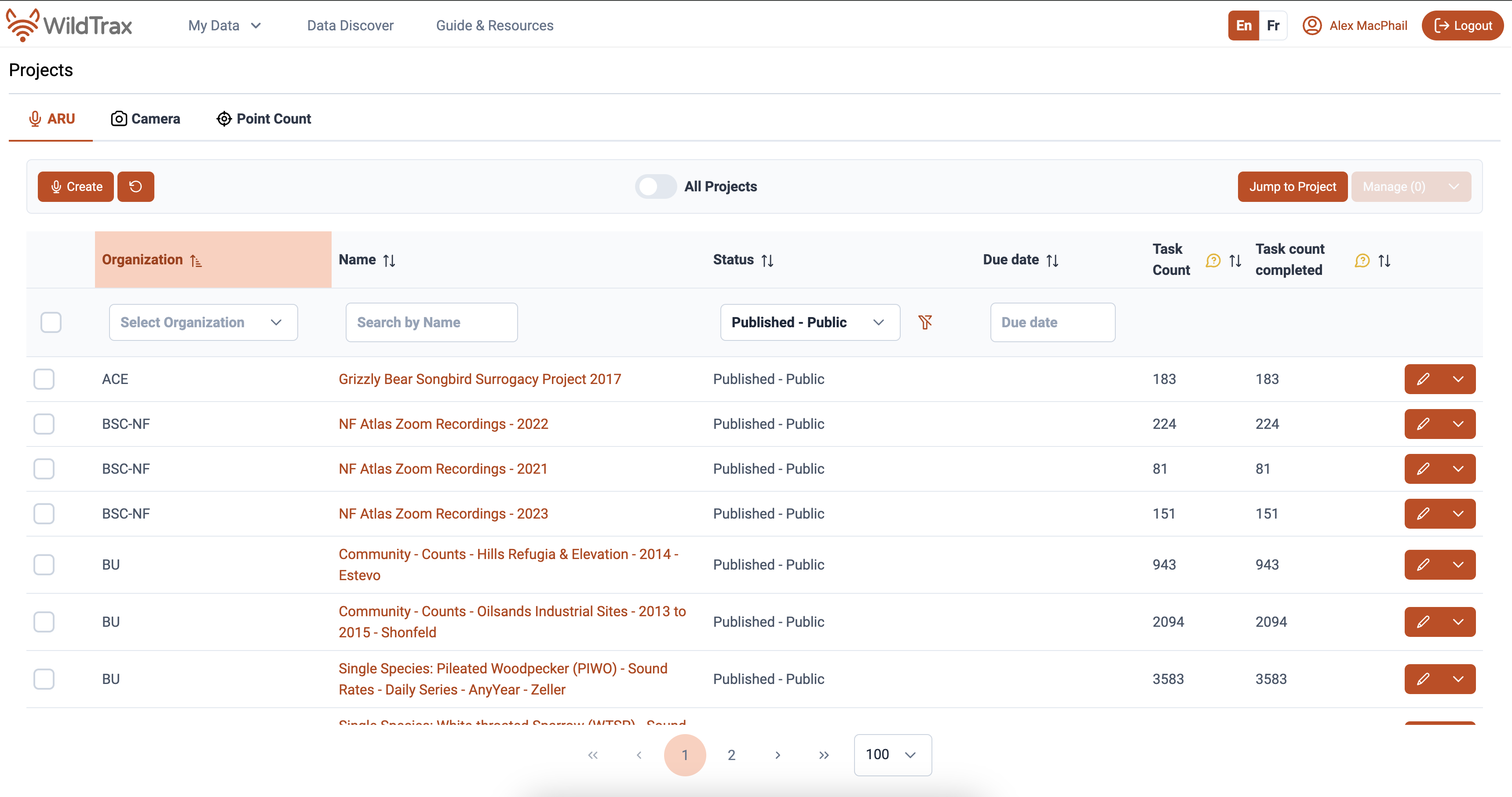Clear filters with the funnel icon
1512x797 pixels.
(x=925, y=322)
